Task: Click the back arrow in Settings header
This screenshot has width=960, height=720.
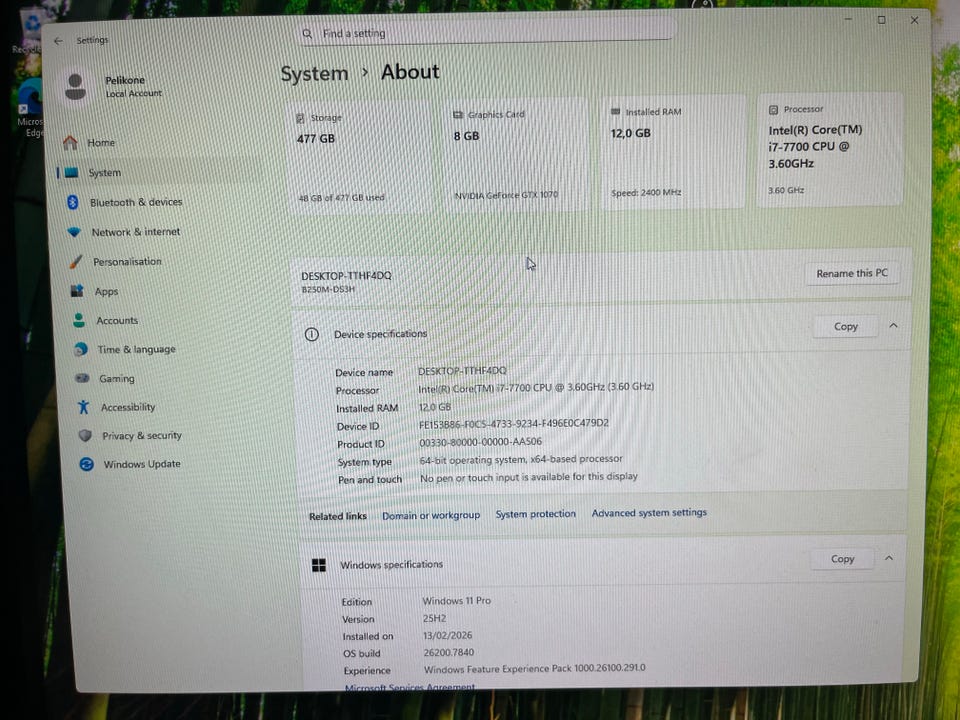Action: 58,41
